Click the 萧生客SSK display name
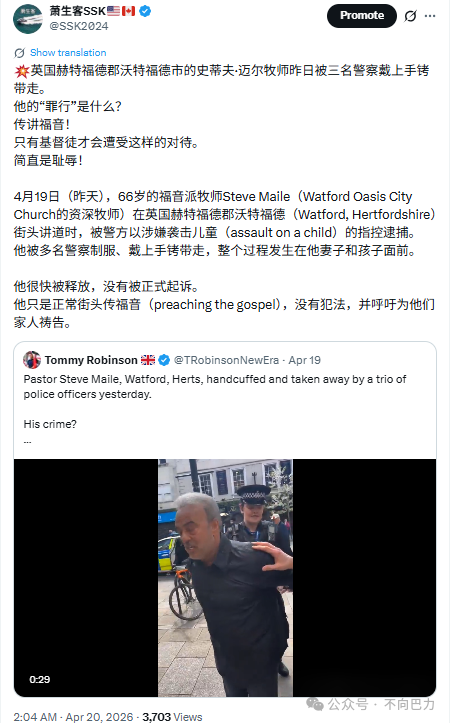Viewport: 450px width, 723px height. [x=78, y=11]
